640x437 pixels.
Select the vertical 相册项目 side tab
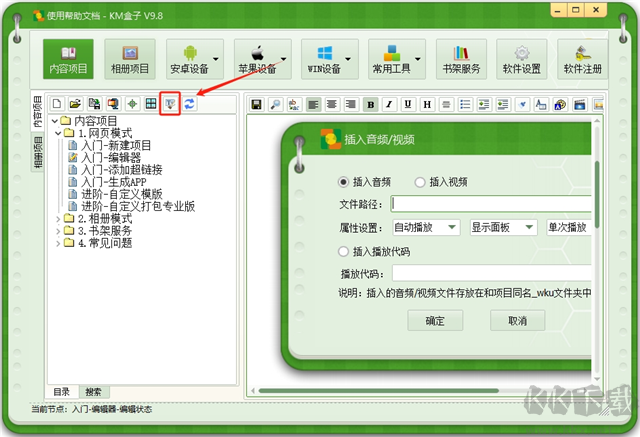click(x=38, y=152)
